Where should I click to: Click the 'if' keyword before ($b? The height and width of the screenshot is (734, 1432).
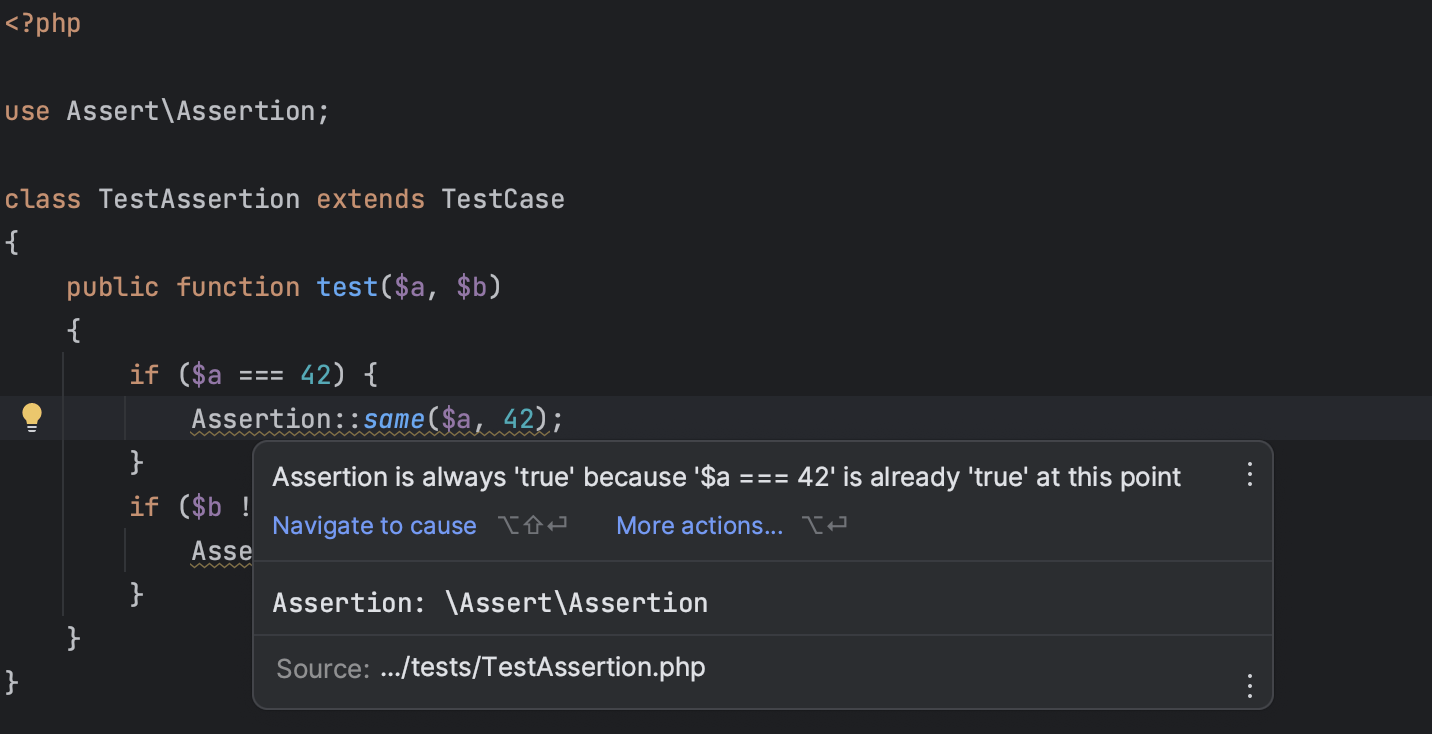144,507
